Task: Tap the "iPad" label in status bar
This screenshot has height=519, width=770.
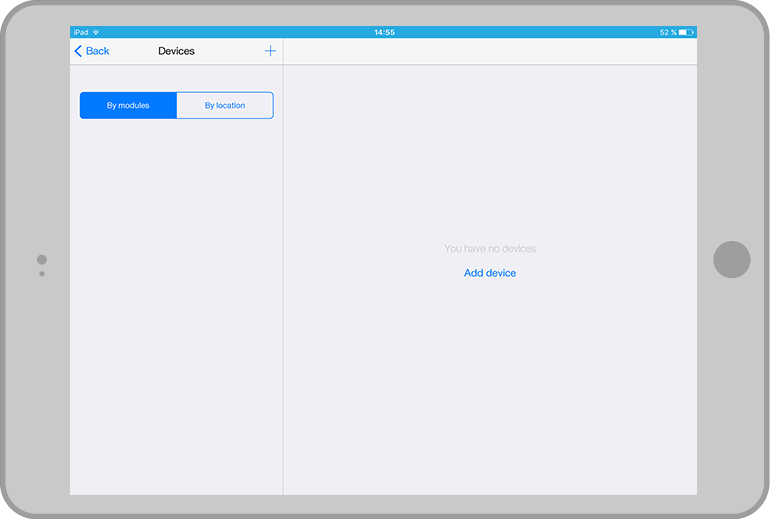Action: (x=80, y=32)
